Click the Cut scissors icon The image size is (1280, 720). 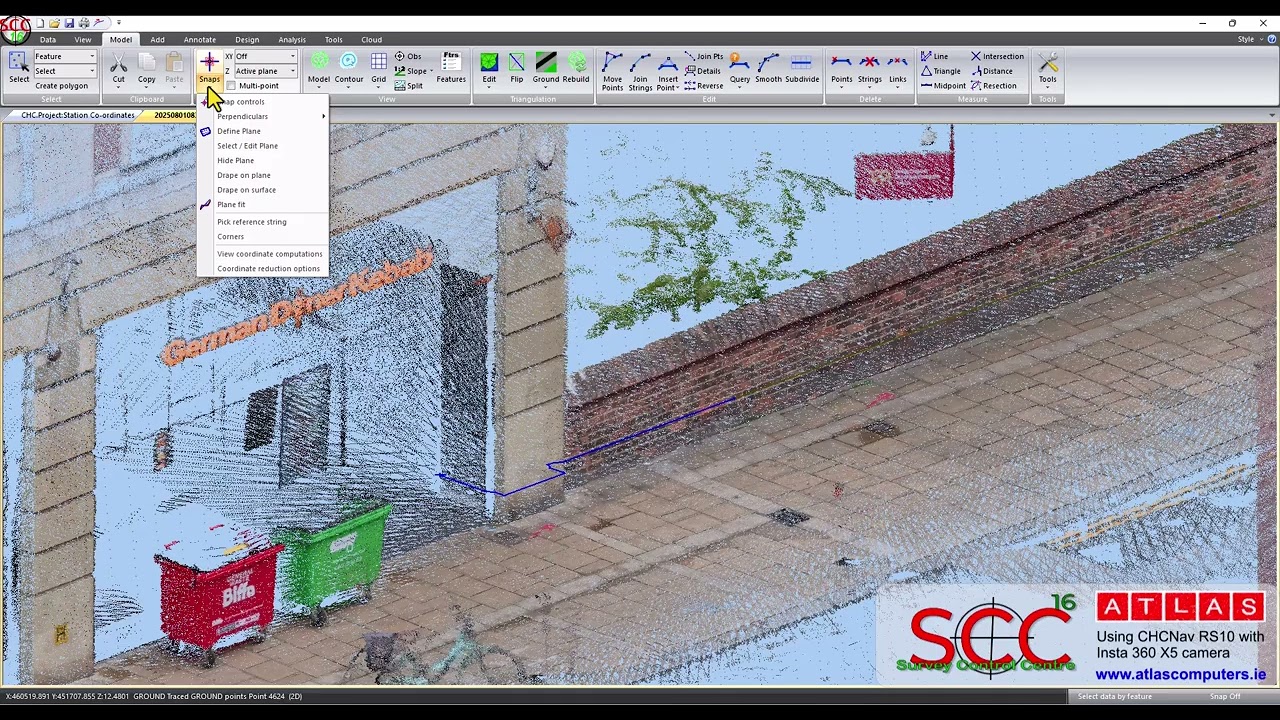click(x=119, y=63)
